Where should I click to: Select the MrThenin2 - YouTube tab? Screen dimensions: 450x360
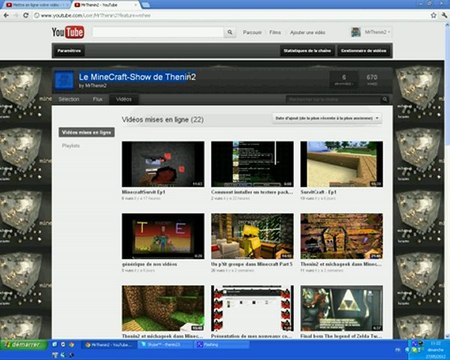[105, 5]
